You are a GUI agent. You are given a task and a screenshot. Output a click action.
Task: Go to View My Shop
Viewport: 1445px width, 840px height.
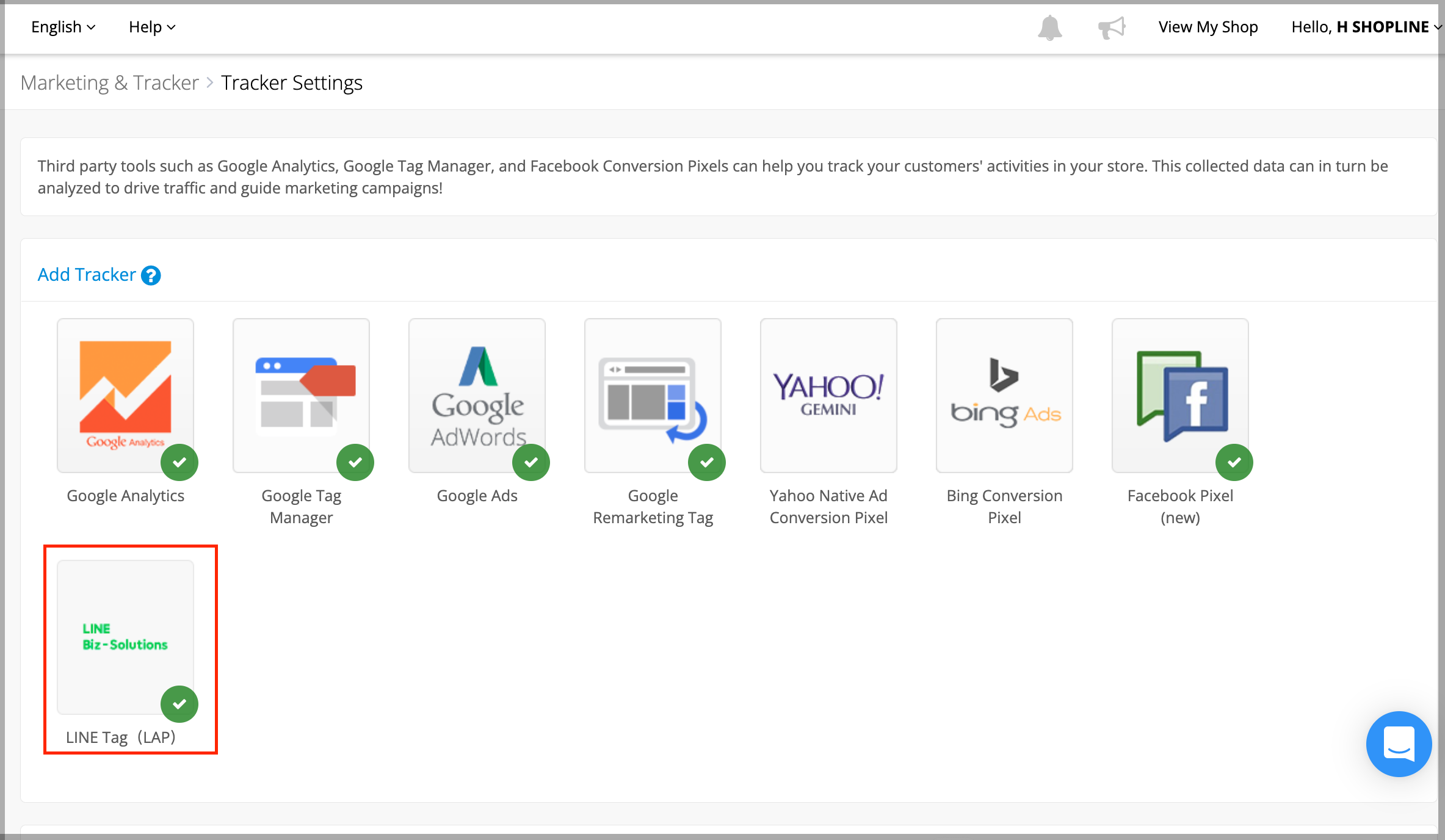[1208, 27]
